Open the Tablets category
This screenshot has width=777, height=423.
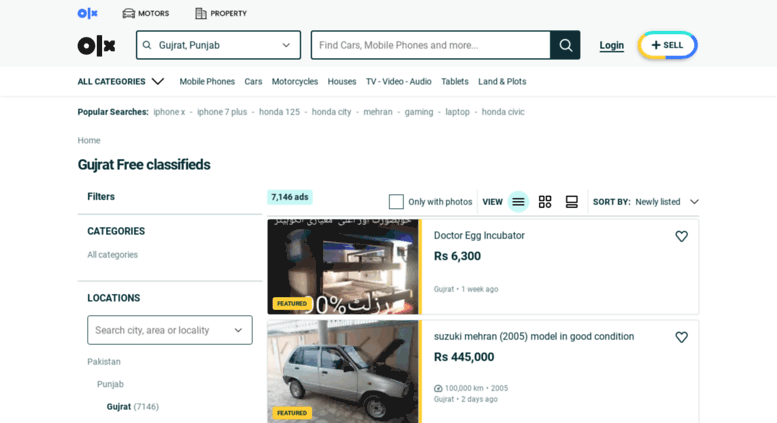(455, 81)
